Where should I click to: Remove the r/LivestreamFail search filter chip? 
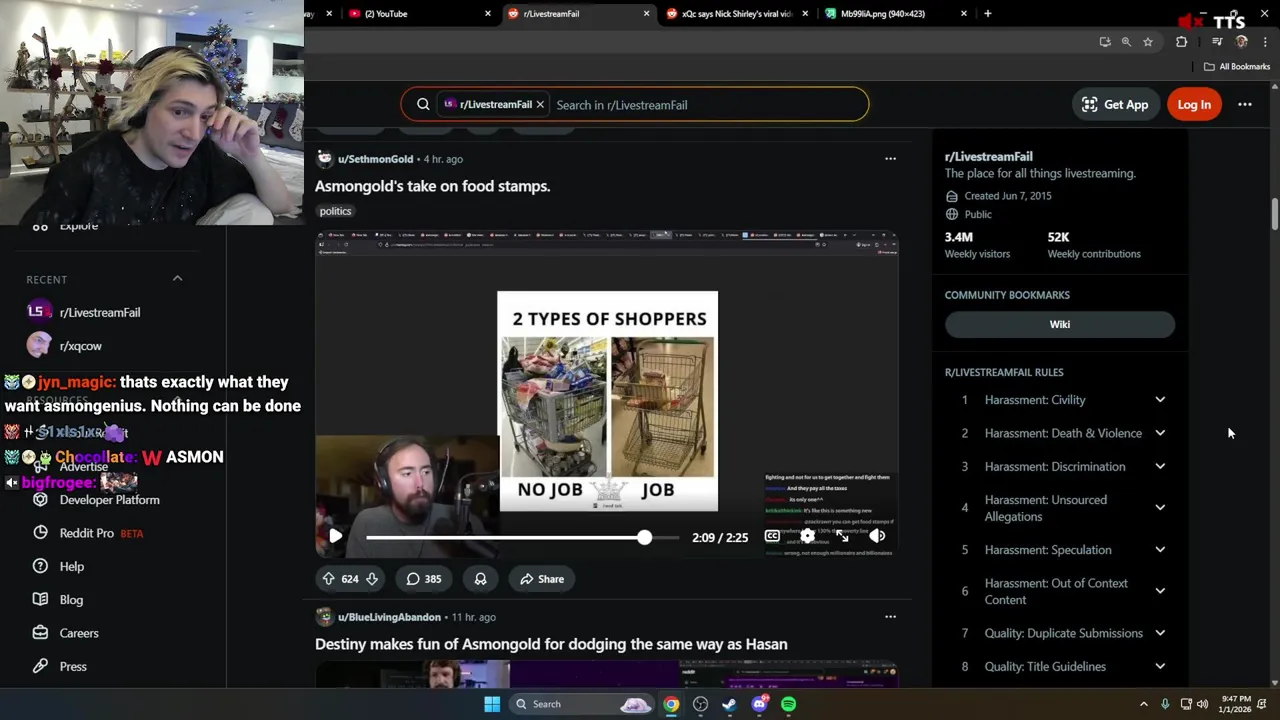coord(540,105)
